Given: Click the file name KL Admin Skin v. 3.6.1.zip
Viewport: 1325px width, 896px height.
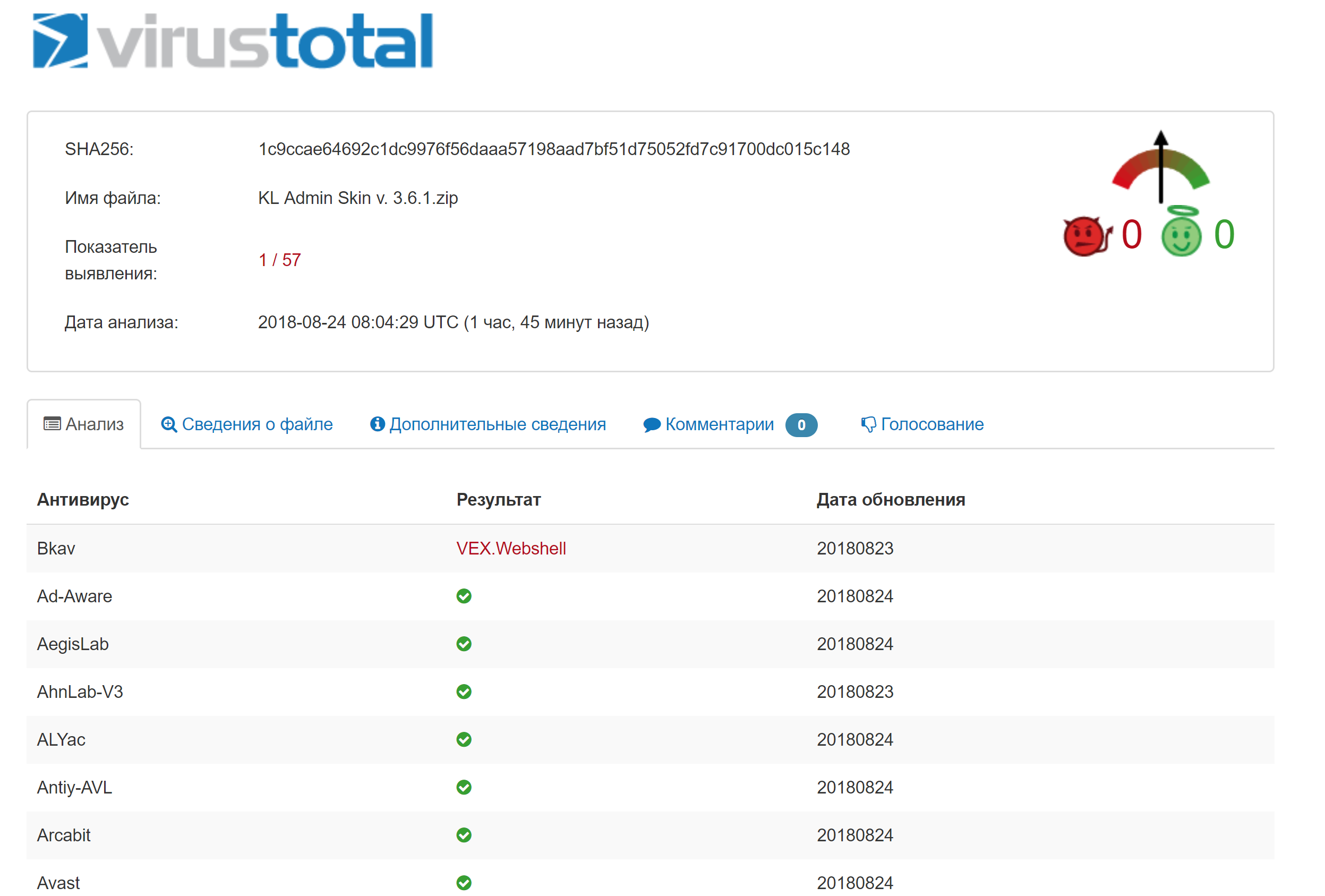Looking at the screenshot, I should [x=358, y=198].
